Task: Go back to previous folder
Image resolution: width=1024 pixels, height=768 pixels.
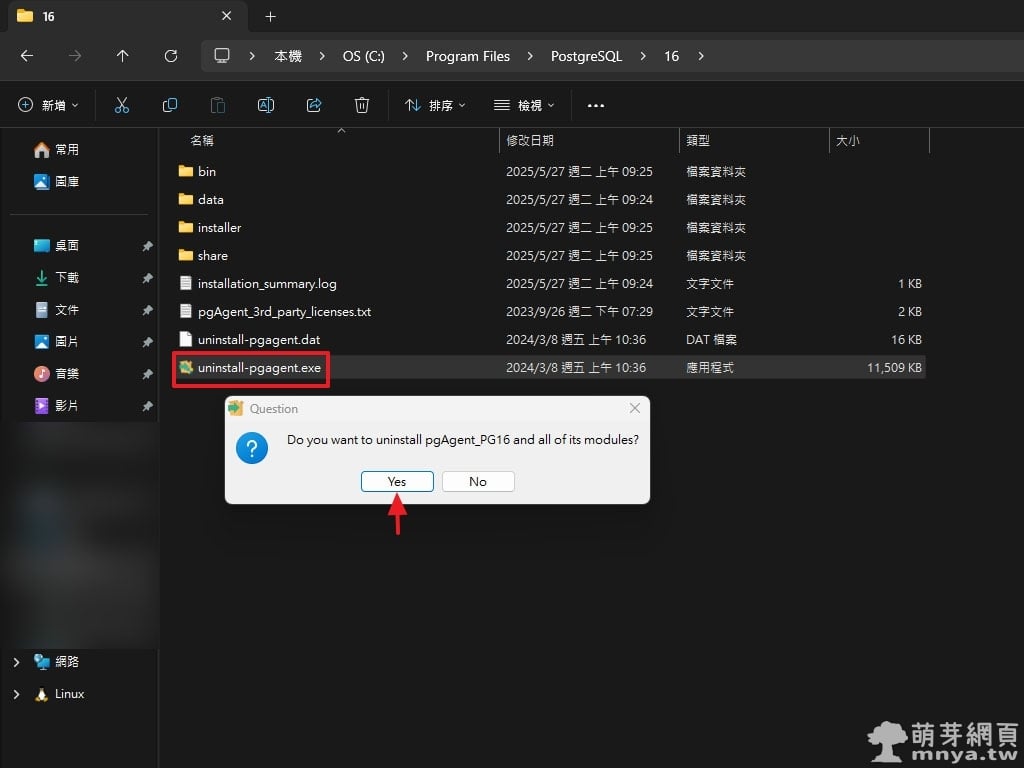Action: pos(27,56)
